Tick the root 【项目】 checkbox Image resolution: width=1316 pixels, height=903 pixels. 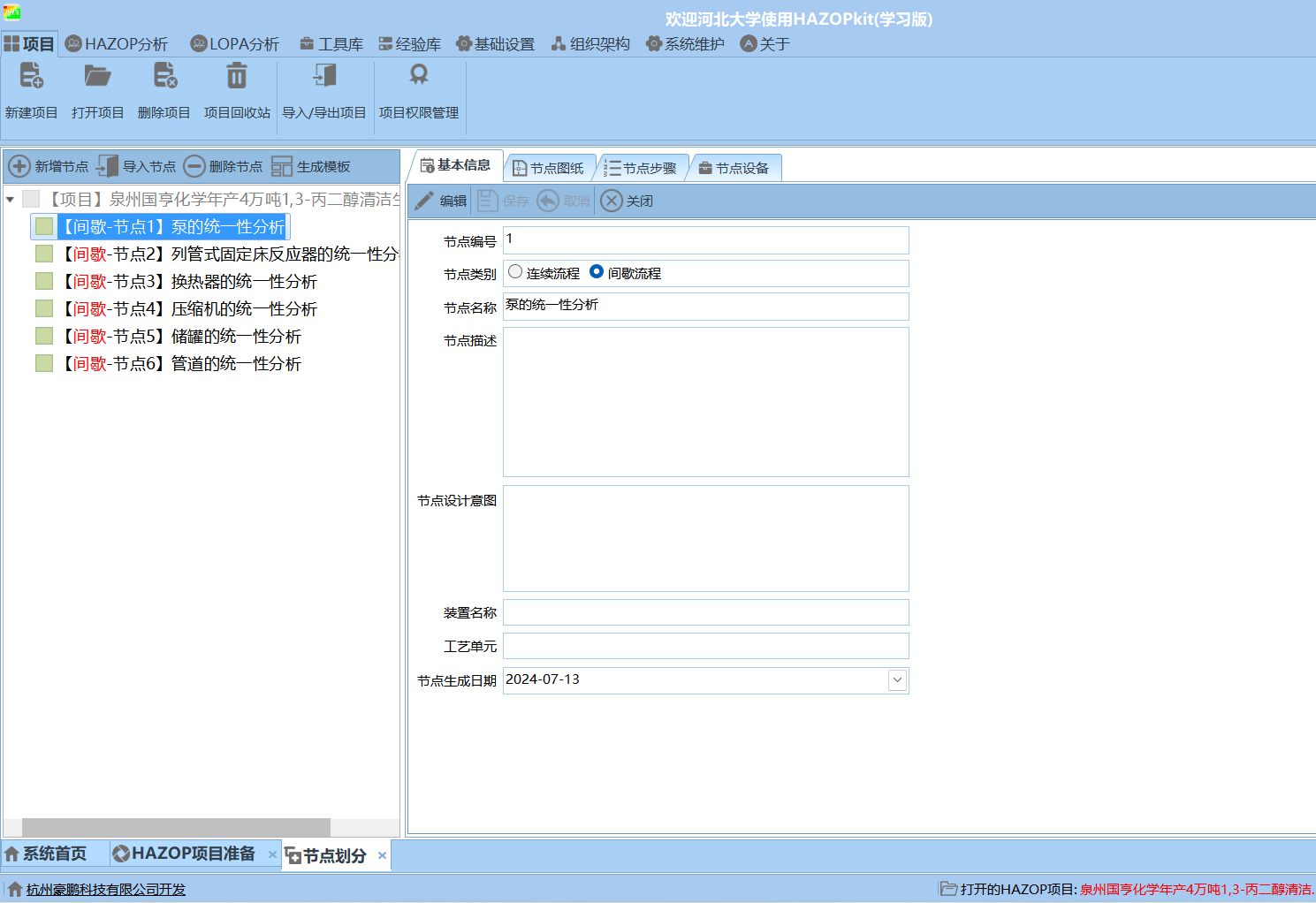click(31, 199)
